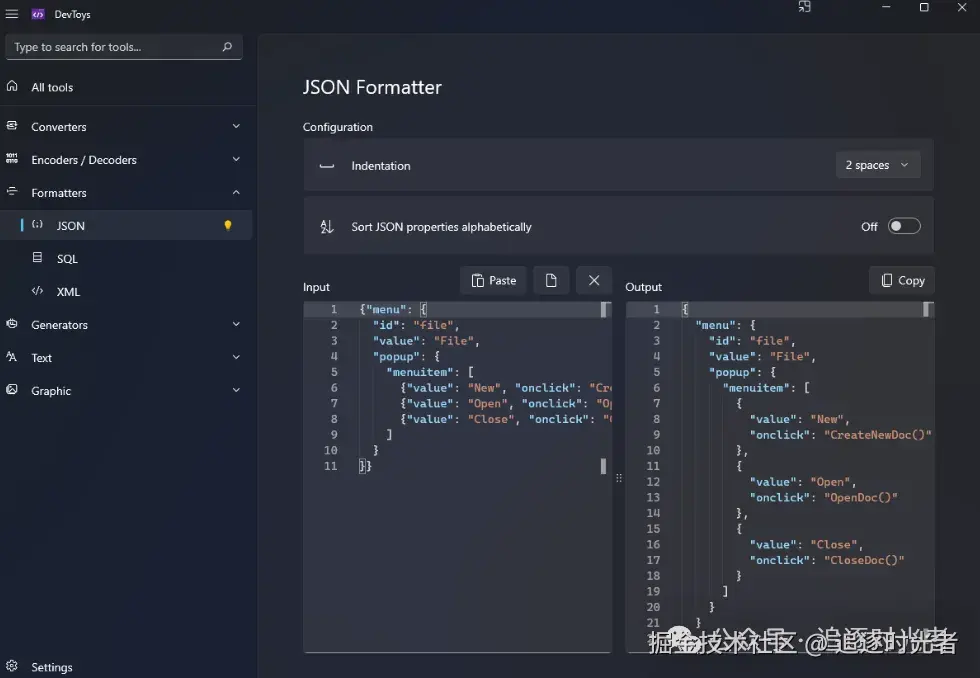Expand the Generators section chevron
The height and width of the screenshot is (678, 980).
(x=236, y=324)
